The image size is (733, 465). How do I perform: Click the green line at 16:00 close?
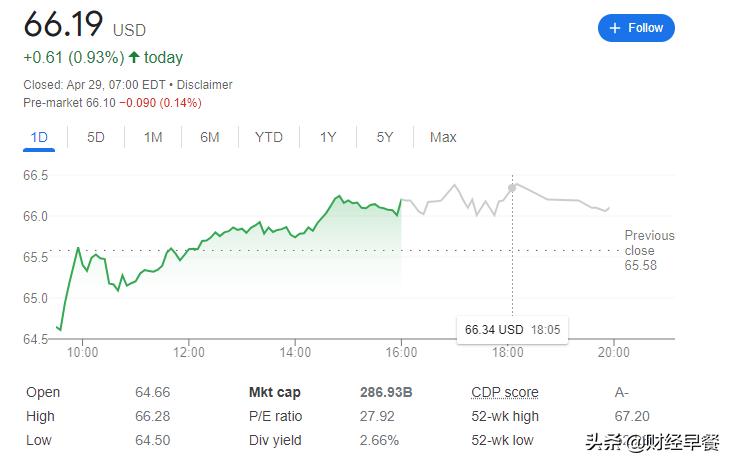pyautogui.click(x=401, y=201)
